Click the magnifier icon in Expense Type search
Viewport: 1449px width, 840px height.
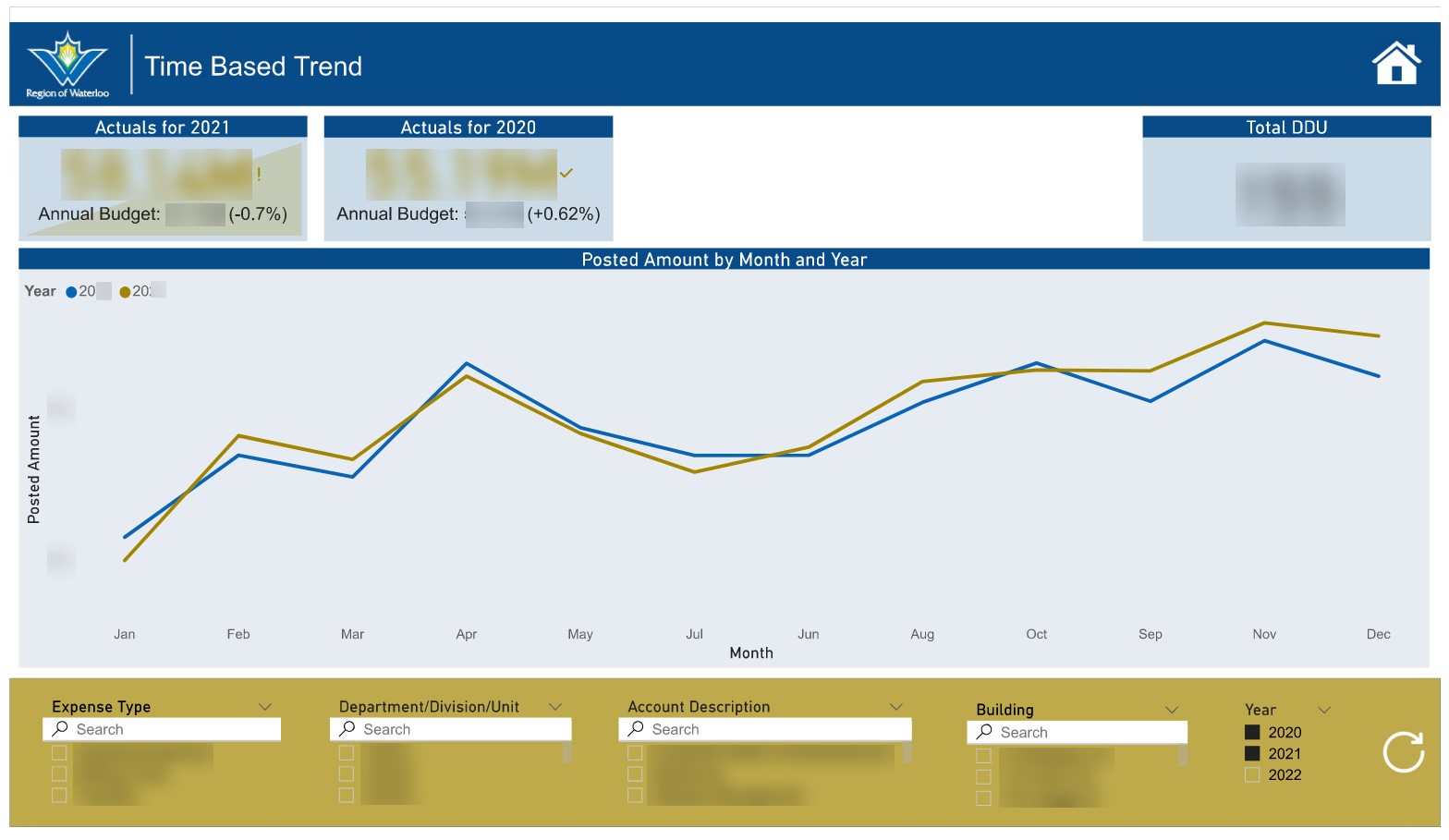pyautogui.click(x=61, y=729)
